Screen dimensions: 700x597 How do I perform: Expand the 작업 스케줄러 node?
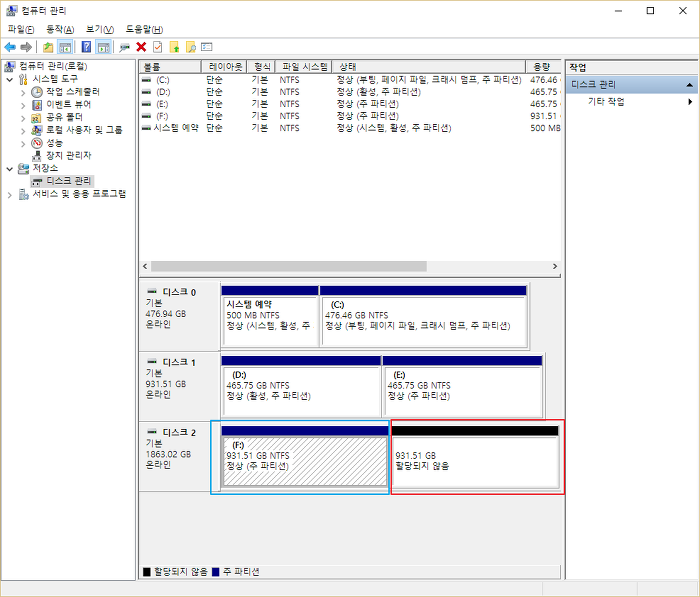(x=23, y=93)
